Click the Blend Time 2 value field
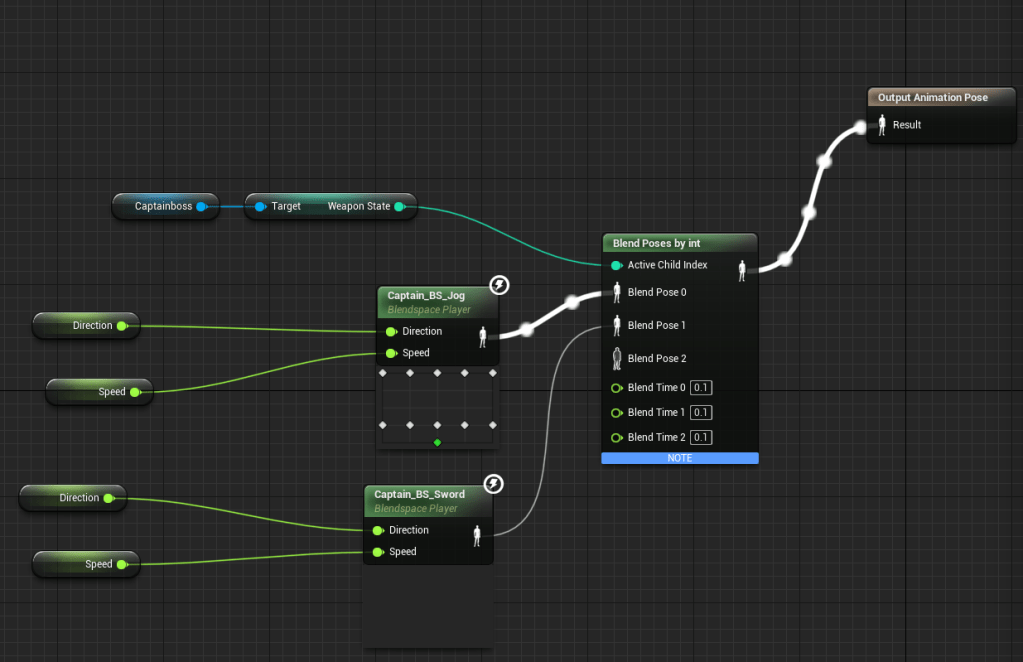The height and width of the screenshot is (662, 1023). 702,438
